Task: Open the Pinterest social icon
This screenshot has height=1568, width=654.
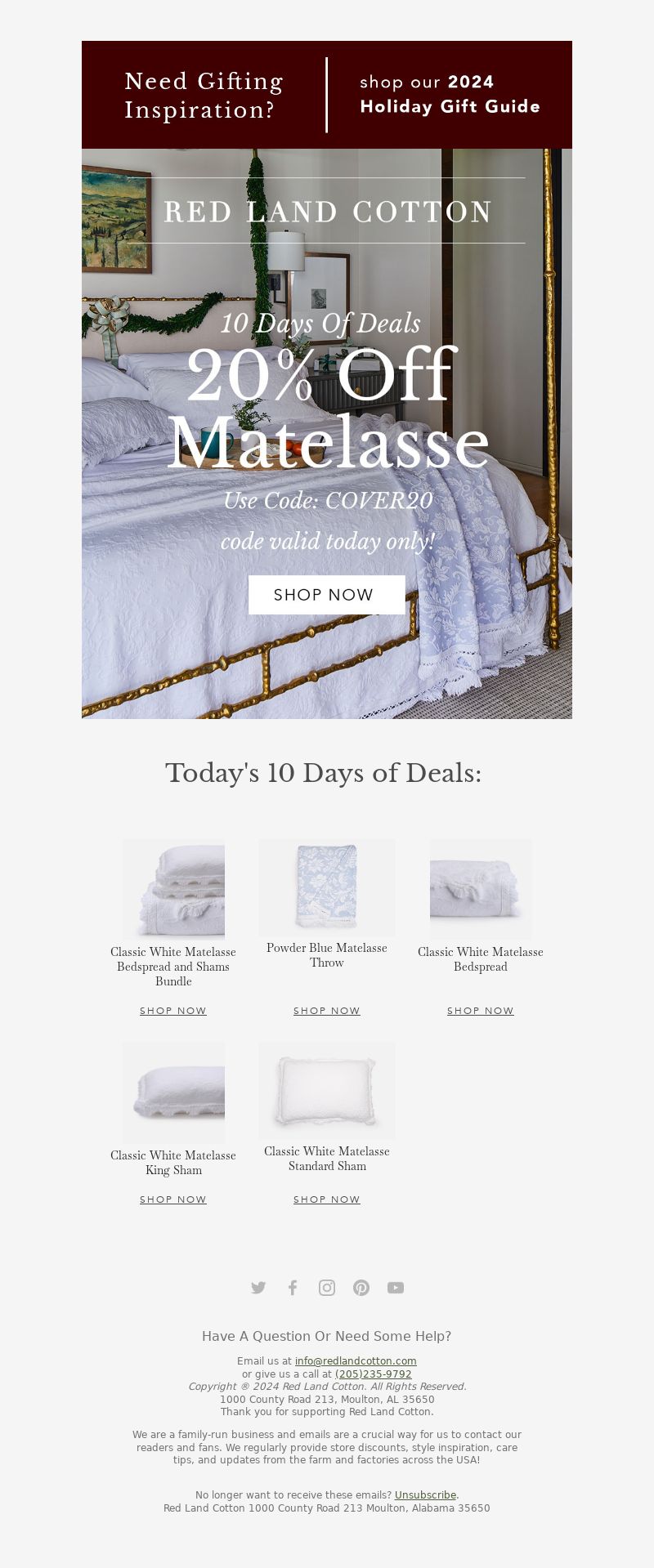Action: (x=361, y=1288)
